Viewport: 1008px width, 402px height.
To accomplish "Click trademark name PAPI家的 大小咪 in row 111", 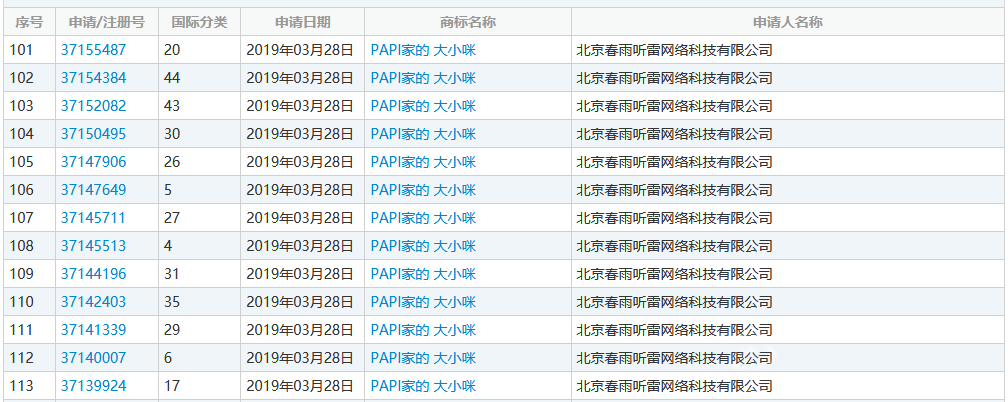I will point(423,331).
